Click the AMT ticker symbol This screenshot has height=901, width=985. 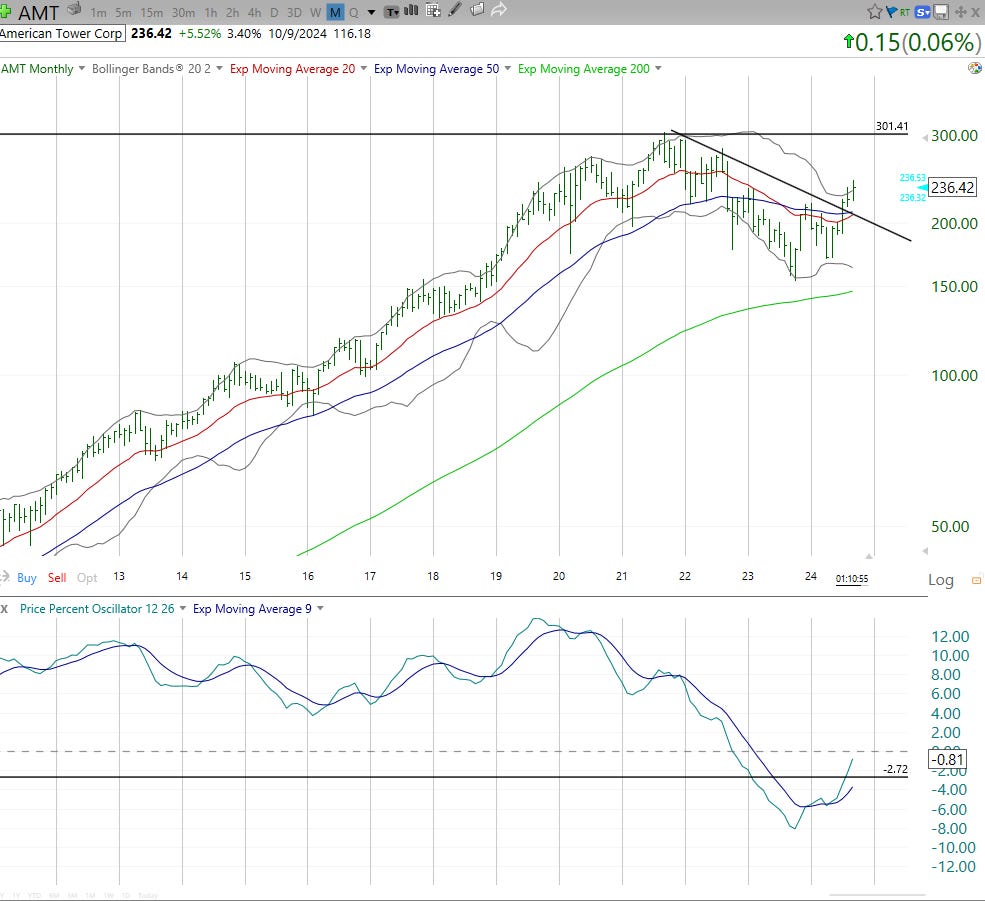click(x=38, y=13)
